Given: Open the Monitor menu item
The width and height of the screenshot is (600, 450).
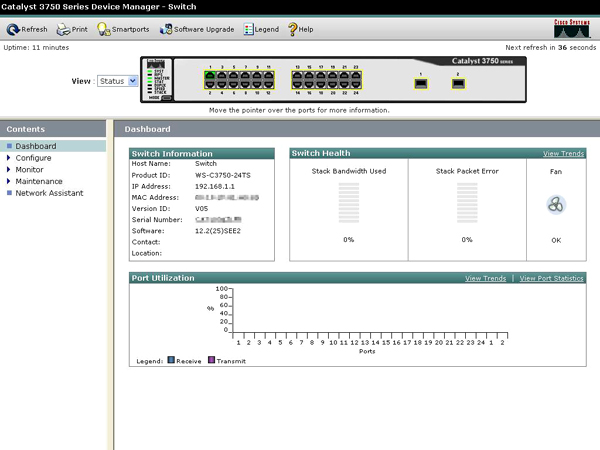Looking at the screenshot, I should 29,170.
